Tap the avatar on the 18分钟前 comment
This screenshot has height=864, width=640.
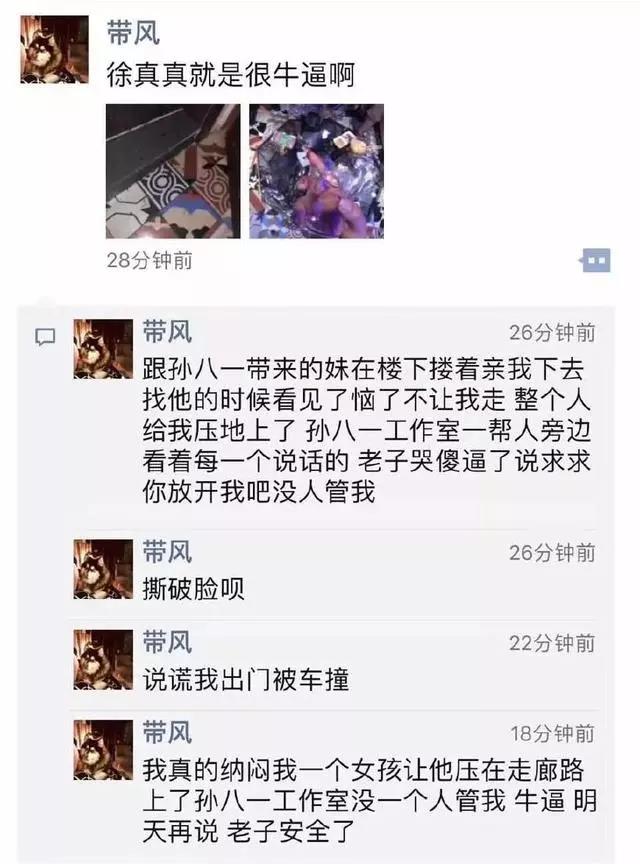pos(104,749)
